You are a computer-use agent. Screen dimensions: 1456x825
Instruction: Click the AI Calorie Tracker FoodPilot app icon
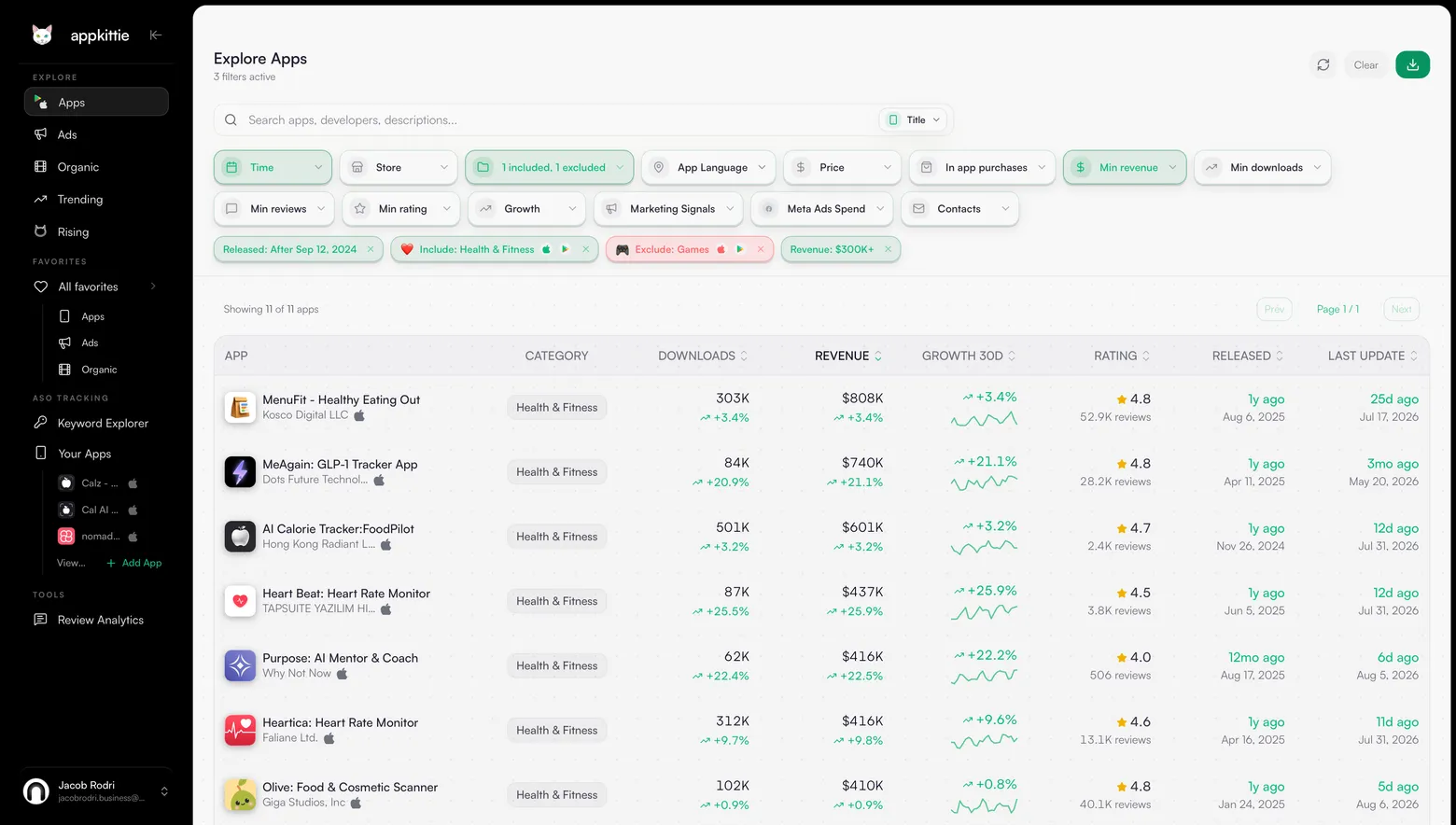coord(240,537)
